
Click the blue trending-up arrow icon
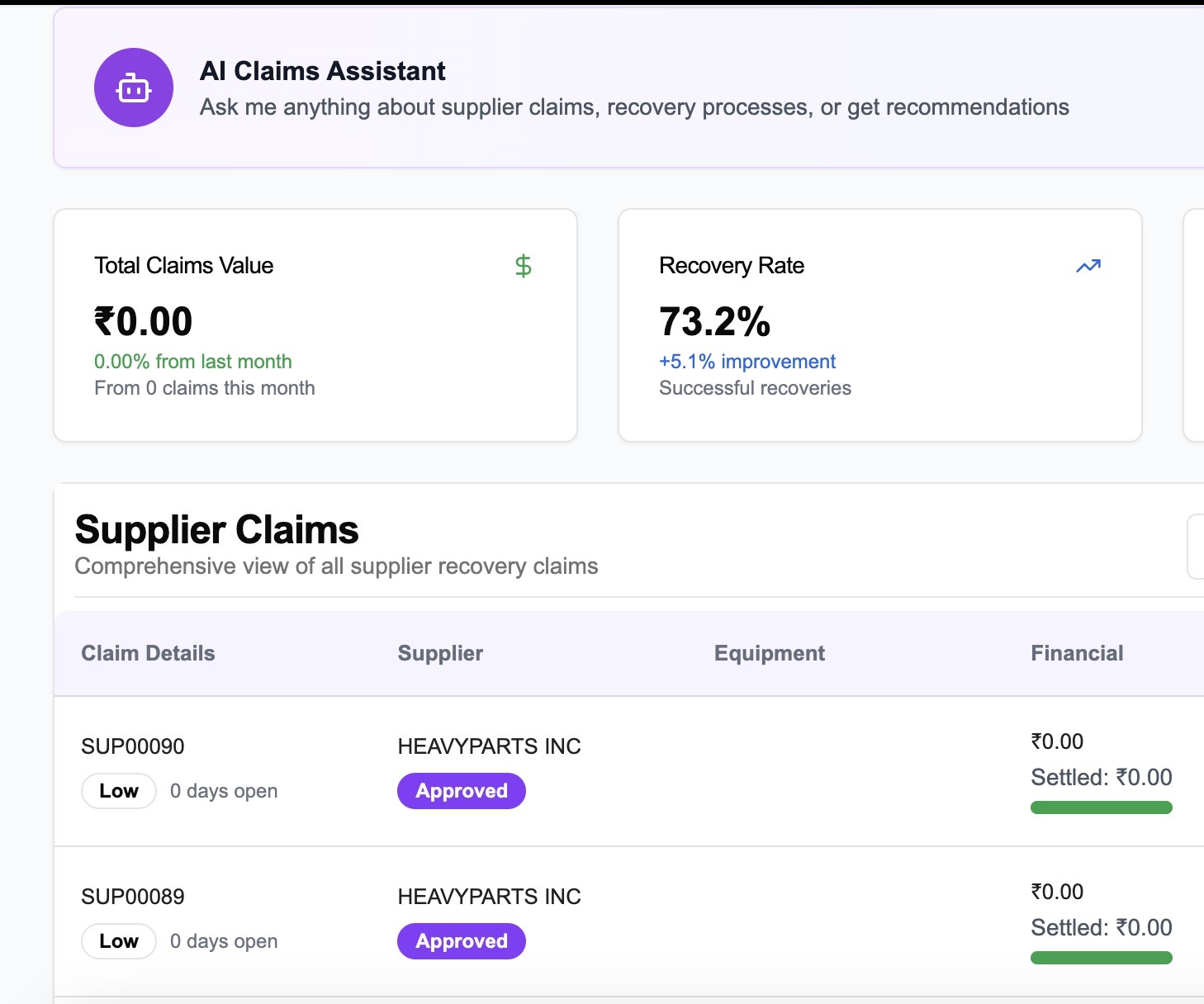click(x=1088, y=266)
